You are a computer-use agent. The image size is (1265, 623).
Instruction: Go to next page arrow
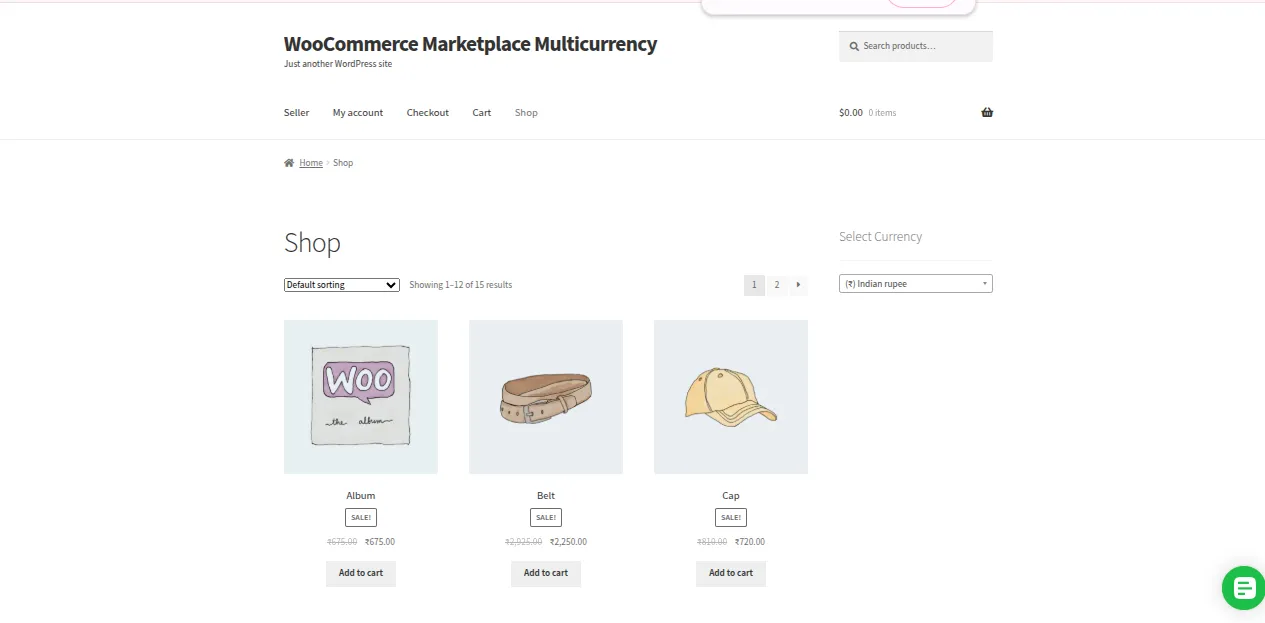pos(798,285)
